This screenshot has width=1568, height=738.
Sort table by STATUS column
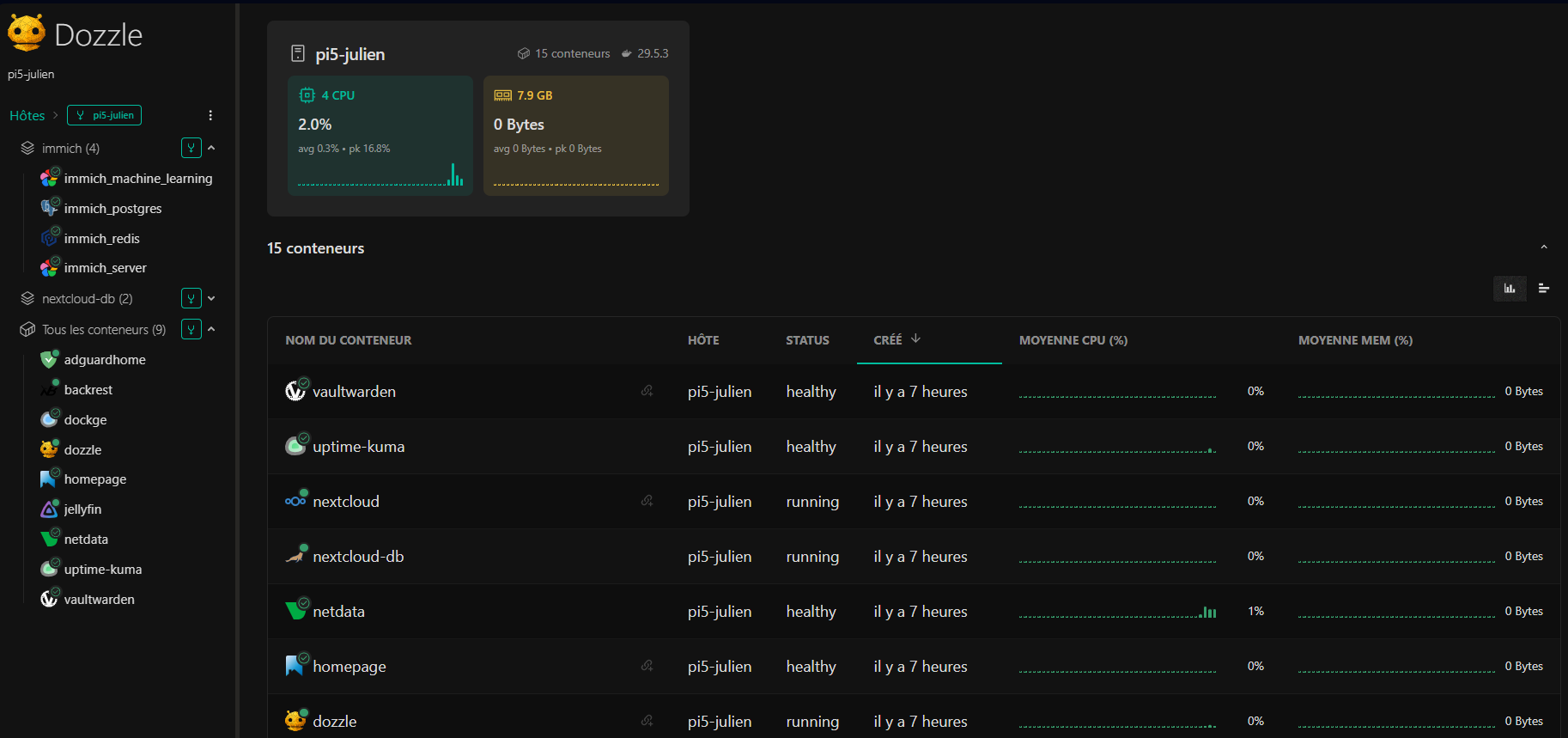click(807, 340)
